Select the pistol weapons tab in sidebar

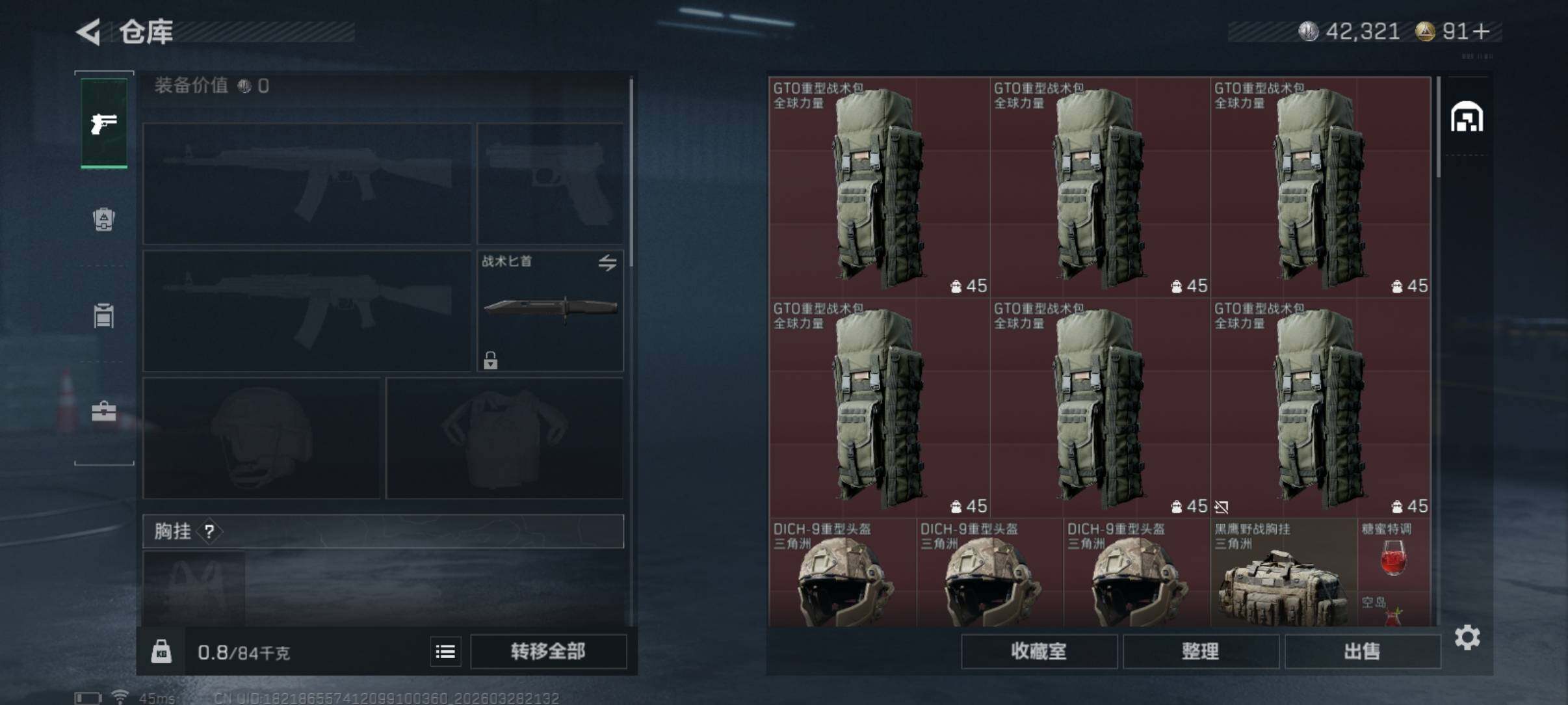(104, 123)
